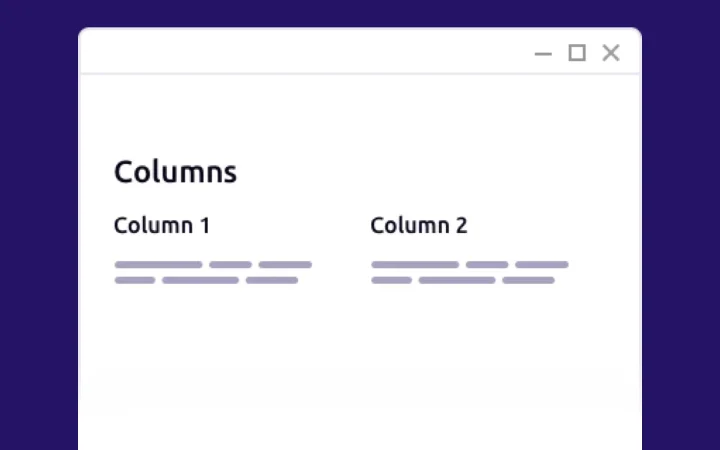The width and height of the screenshot is (720, 450).
Task: Minimize the window
Action: (543, 54)
